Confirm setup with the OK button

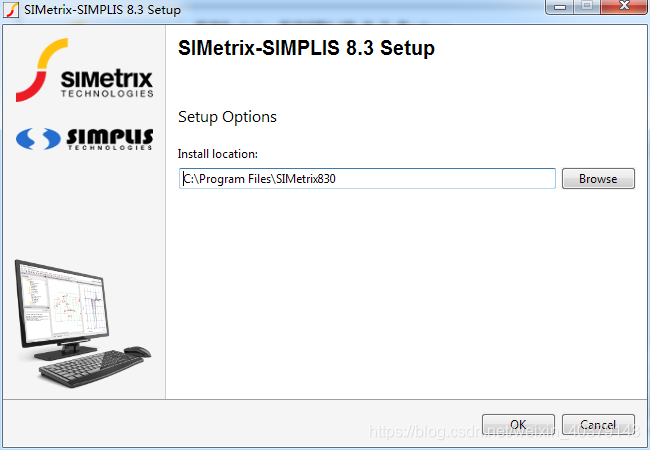(x=518, y=424)
